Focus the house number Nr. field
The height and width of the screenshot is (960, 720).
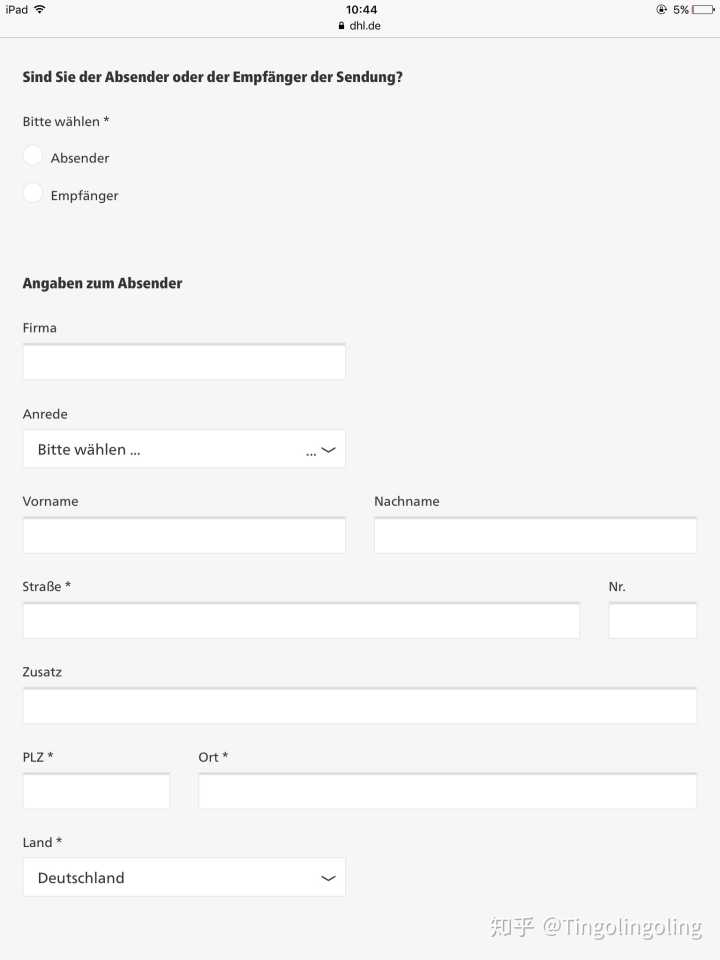point(652,621)
